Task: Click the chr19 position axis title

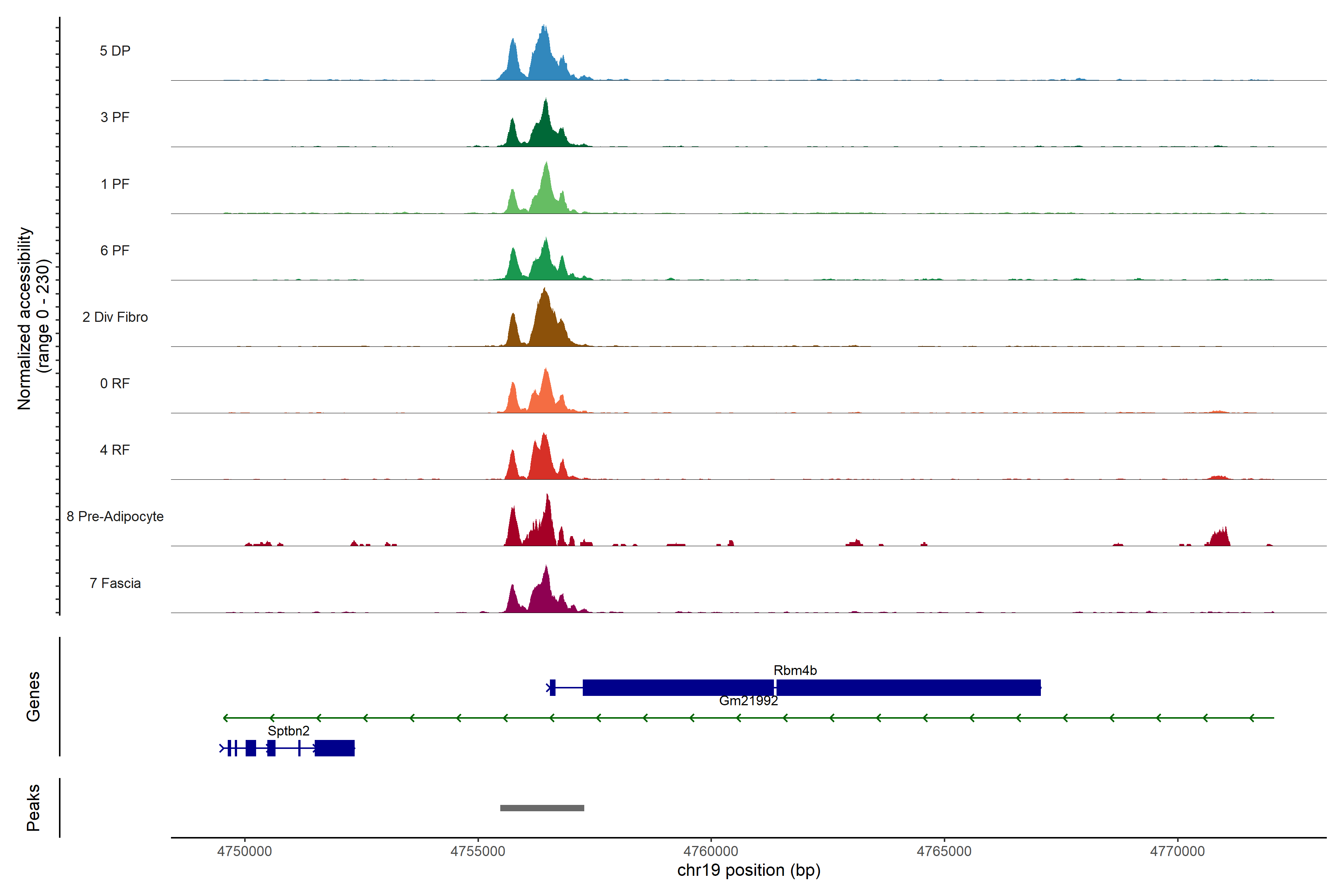Action: pyautogui.click(x=749, y=870)
